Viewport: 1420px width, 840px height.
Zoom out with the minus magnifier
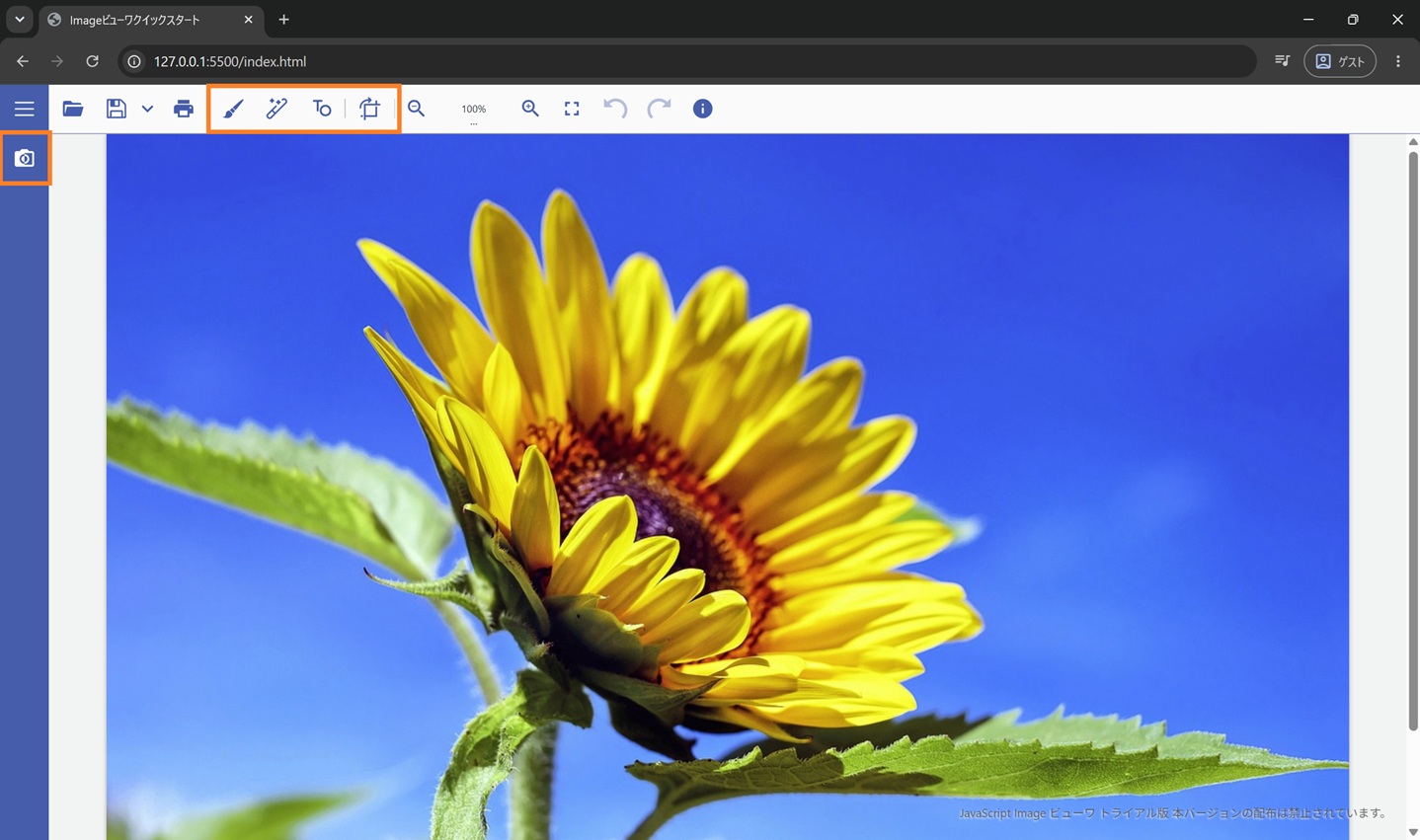click(417, 109)
